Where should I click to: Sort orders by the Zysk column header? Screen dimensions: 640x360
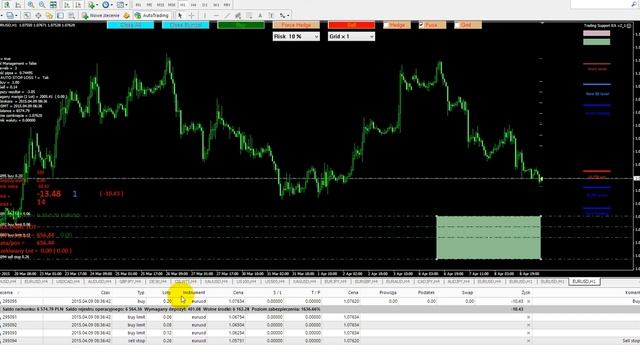[x=526, y=293]
